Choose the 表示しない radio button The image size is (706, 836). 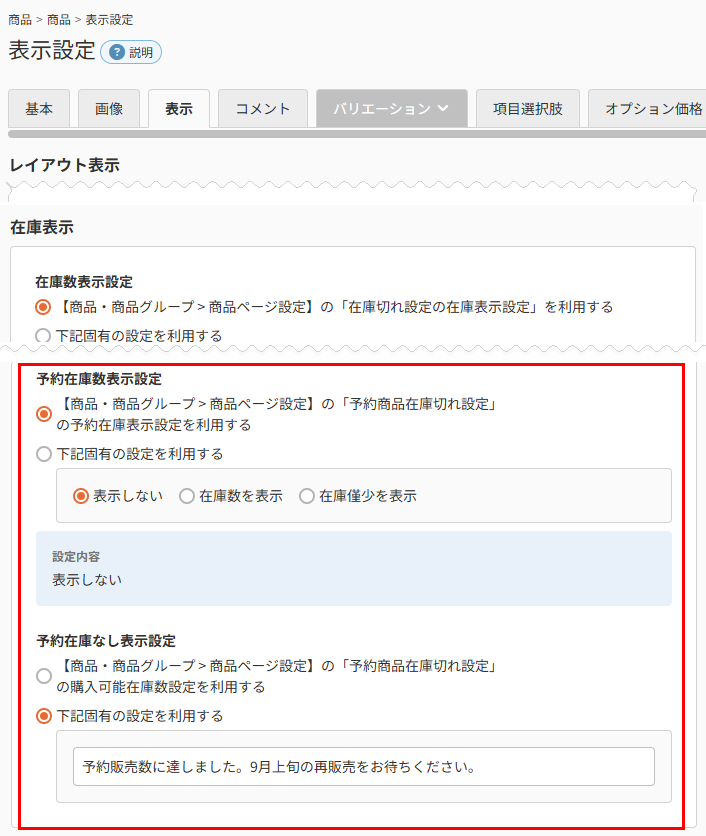(81, 496)
